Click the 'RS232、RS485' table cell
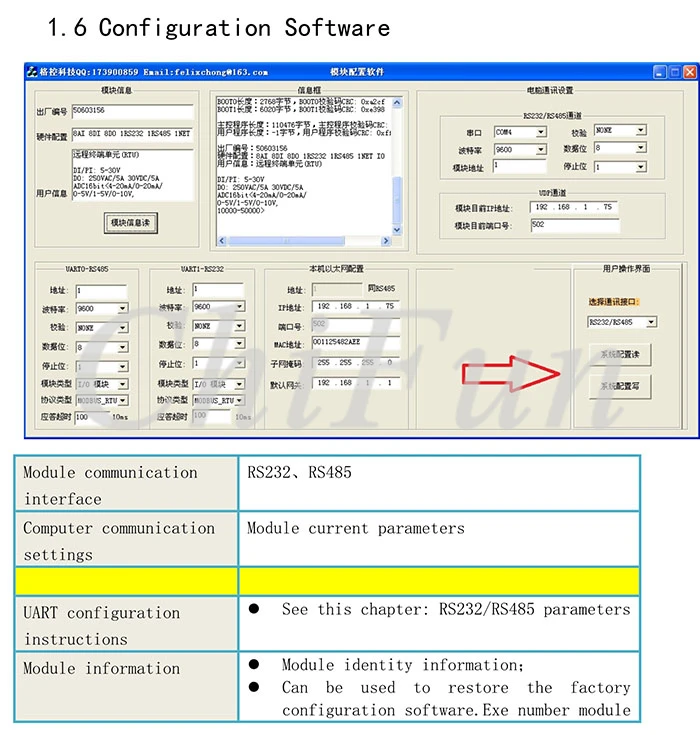 440,484
